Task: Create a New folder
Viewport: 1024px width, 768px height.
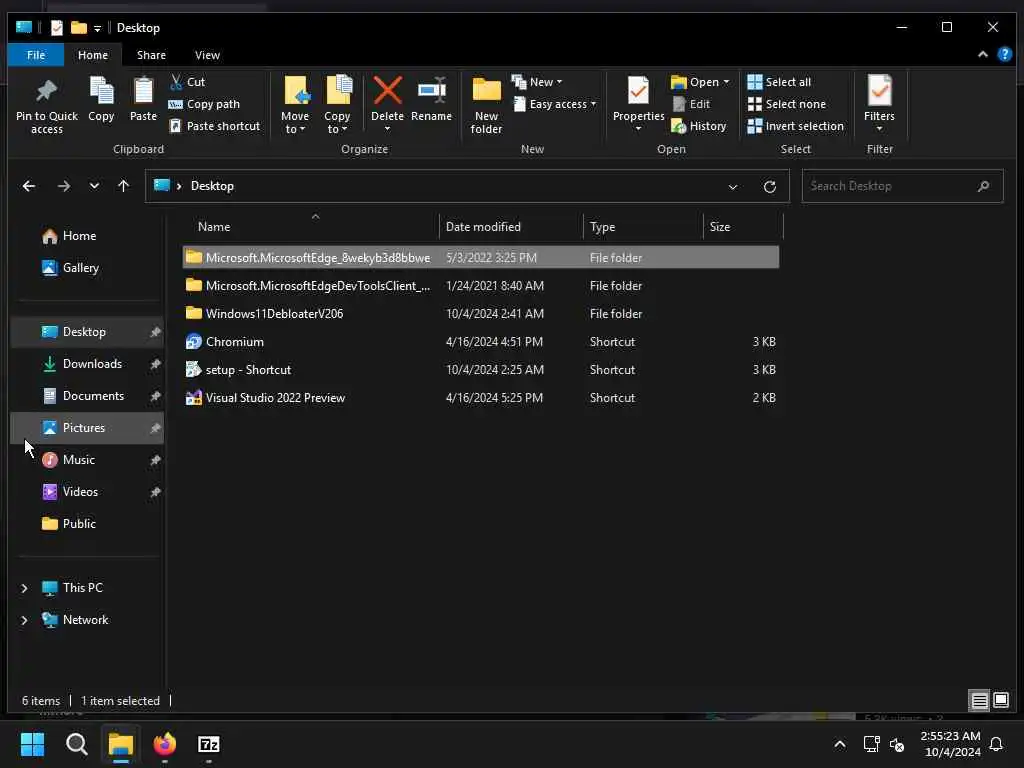Action: [486, 106]
